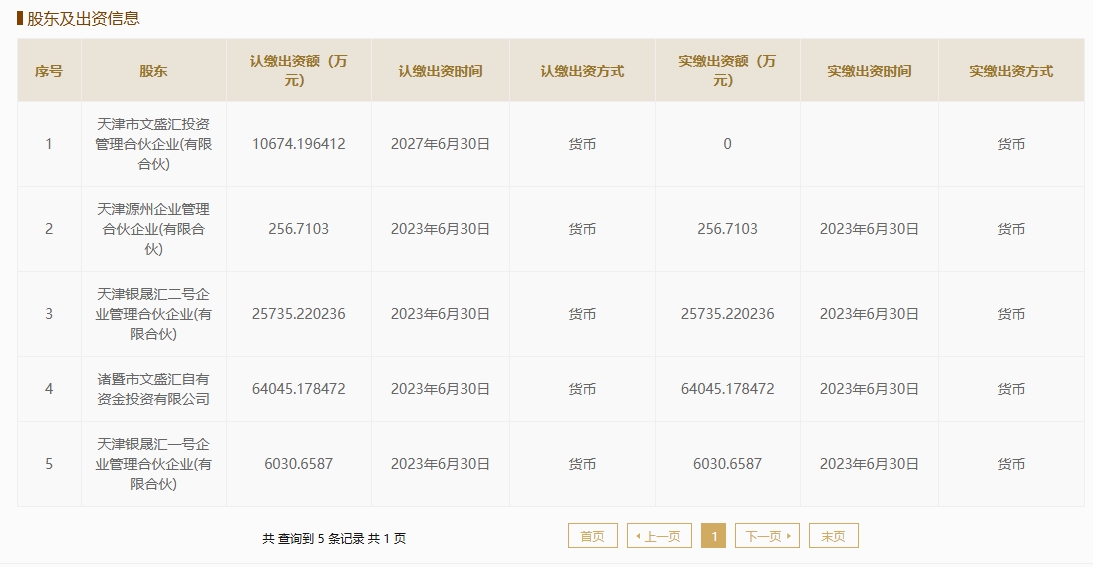Click 认缴出资额（万元） column header

298,70
